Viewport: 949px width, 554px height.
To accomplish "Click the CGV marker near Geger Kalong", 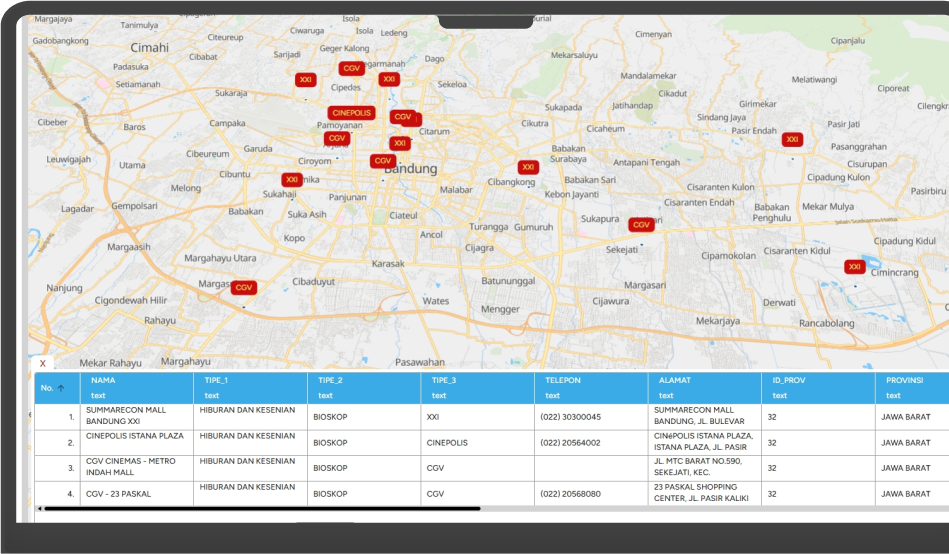I will [350, 68].
